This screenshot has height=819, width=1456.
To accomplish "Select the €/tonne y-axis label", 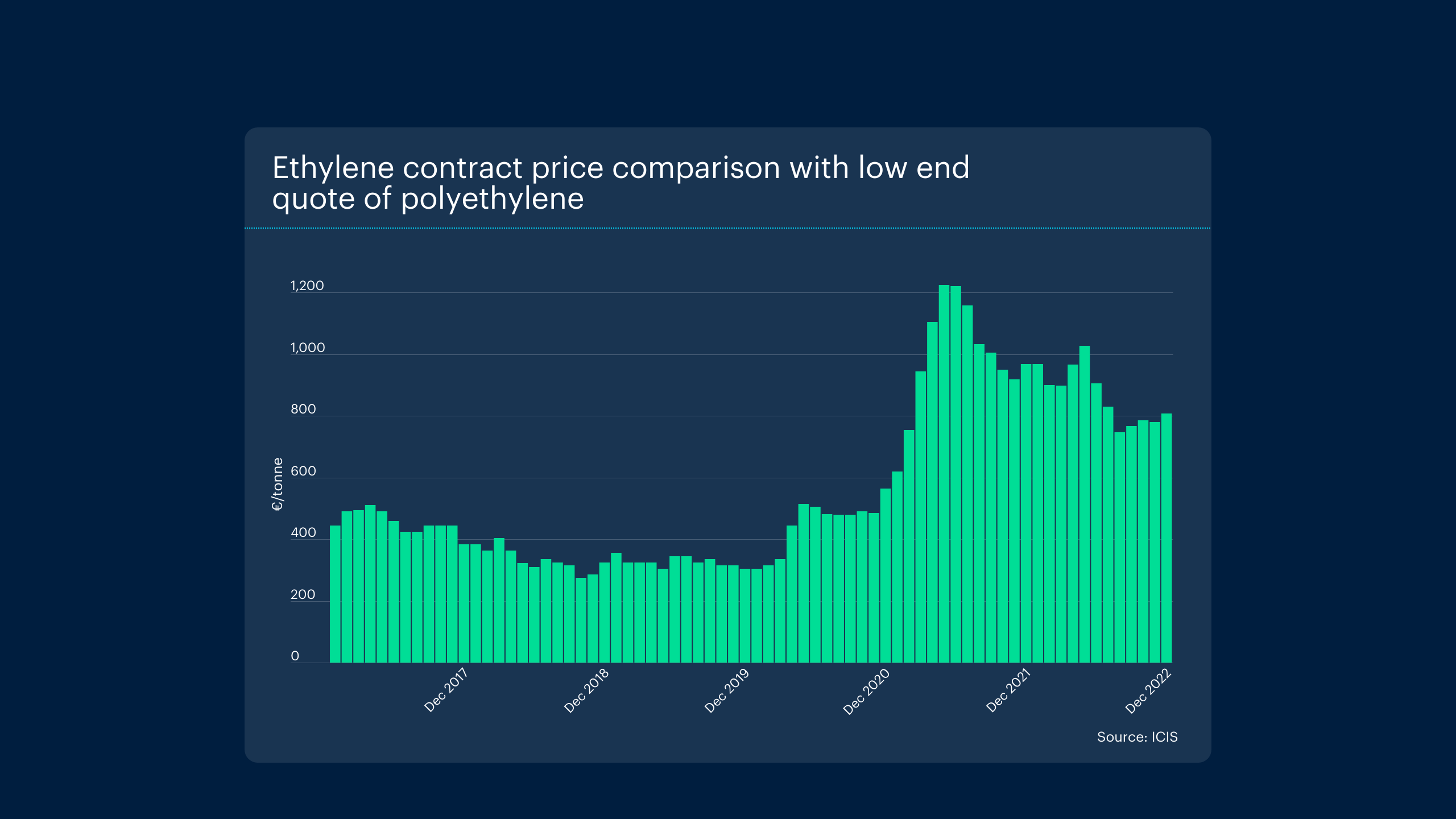I will (x=277, y=484).
